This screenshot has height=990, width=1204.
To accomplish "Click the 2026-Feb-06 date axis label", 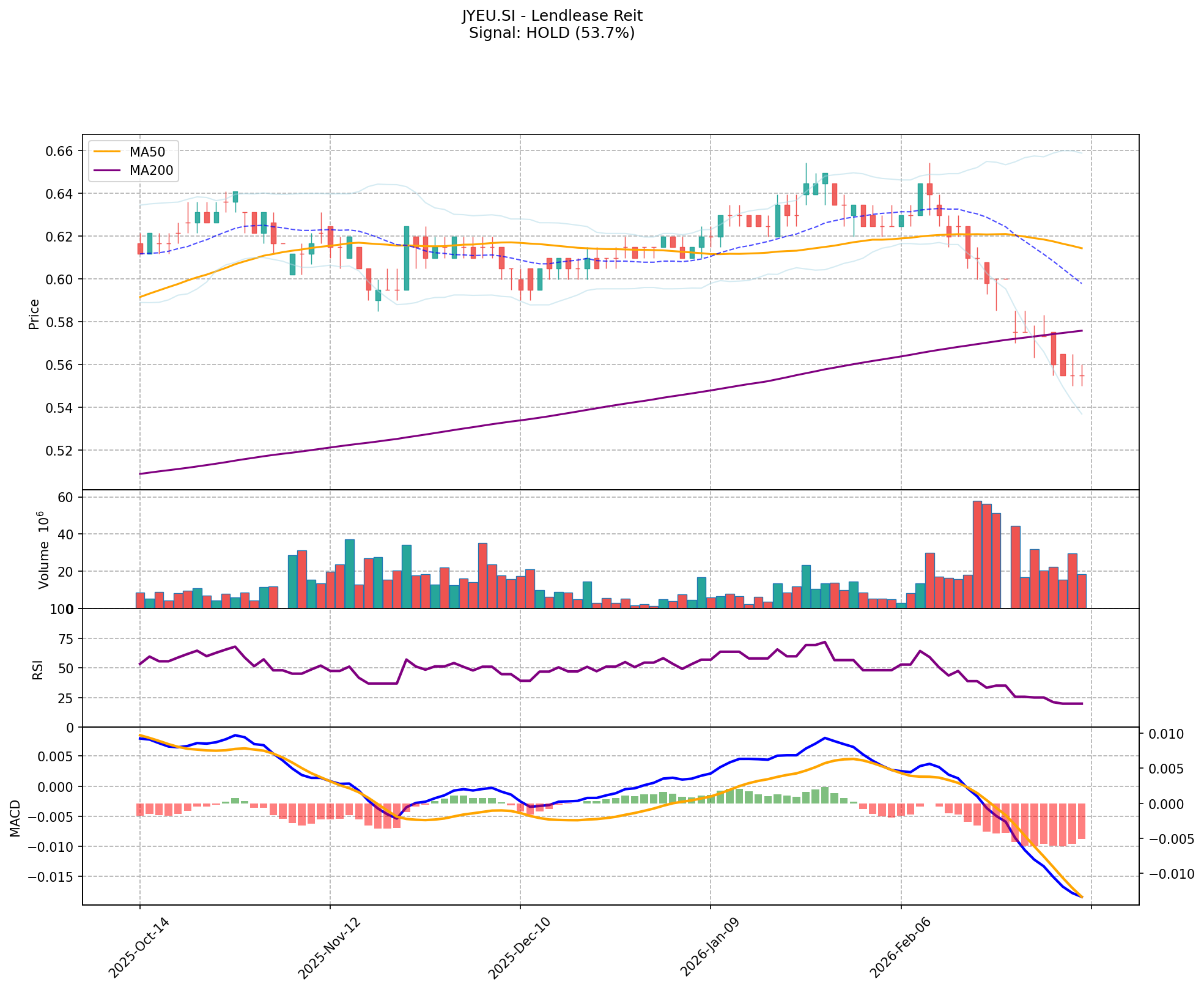I will click(899, 948).
